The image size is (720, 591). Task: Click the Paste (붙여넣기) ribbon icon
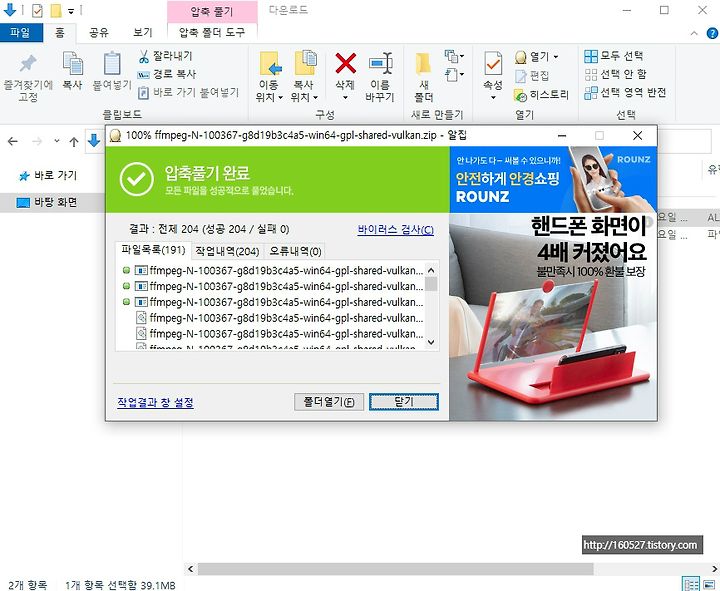coord(112,64)
